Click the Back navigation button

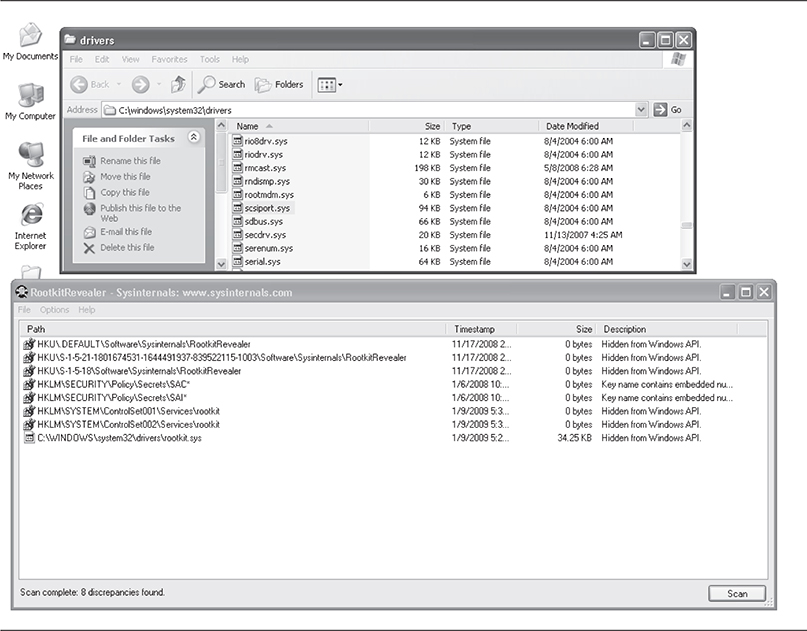[91, 85]
